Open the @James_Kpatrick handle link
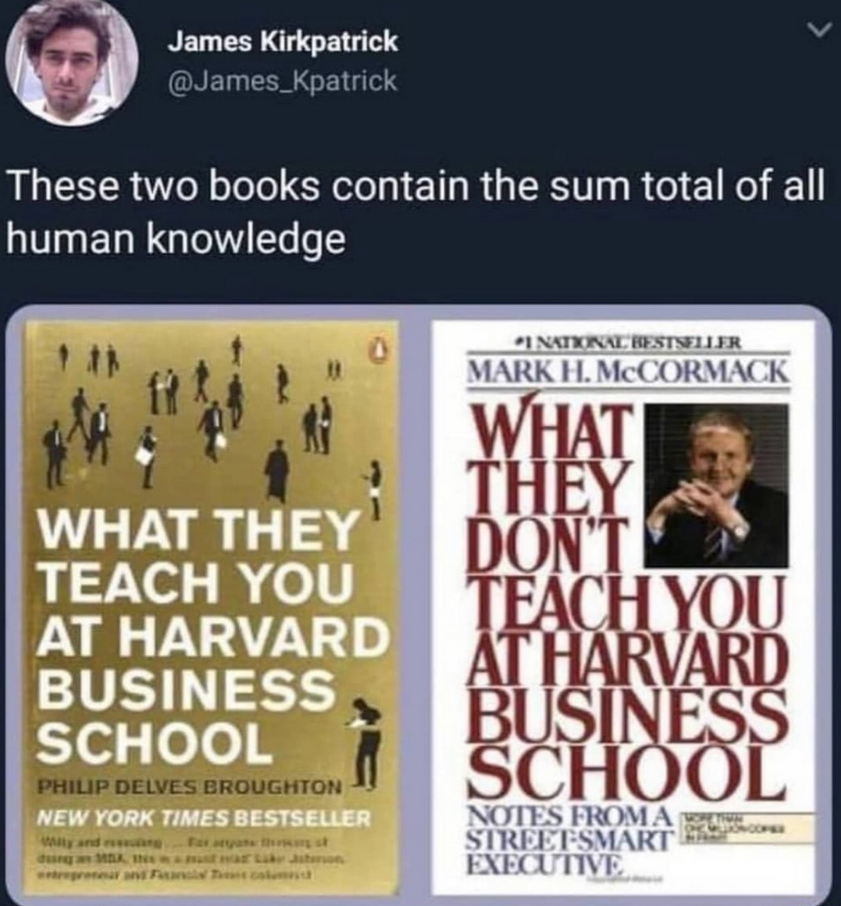 pyautogui.click(x=282, y=81)
